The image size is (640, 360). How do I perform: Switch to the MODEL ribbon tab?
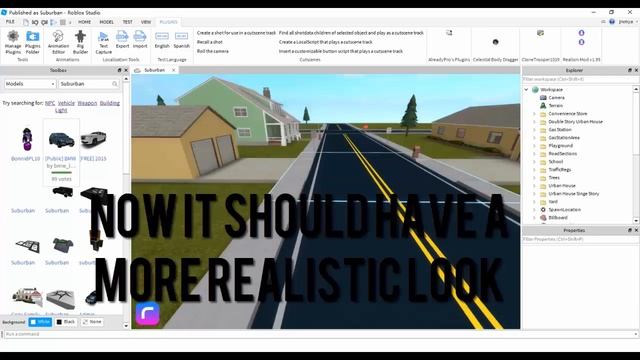[107, 22]
